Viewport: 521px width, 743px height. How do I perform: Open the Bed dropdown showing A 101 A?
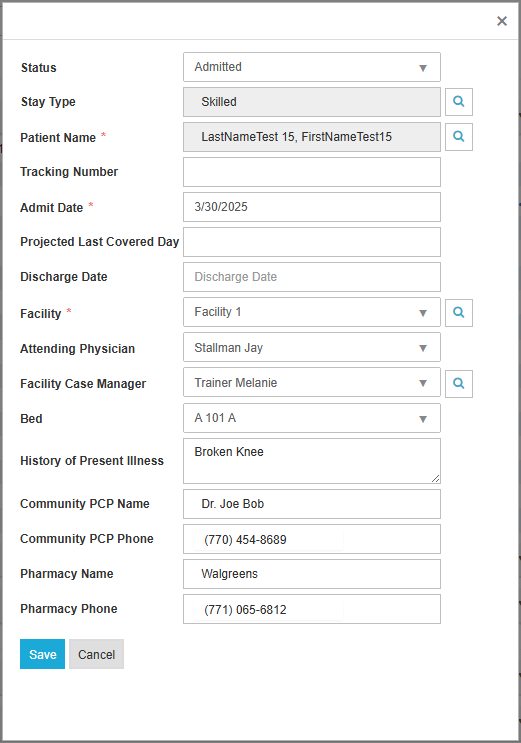(x=312, y=418)
